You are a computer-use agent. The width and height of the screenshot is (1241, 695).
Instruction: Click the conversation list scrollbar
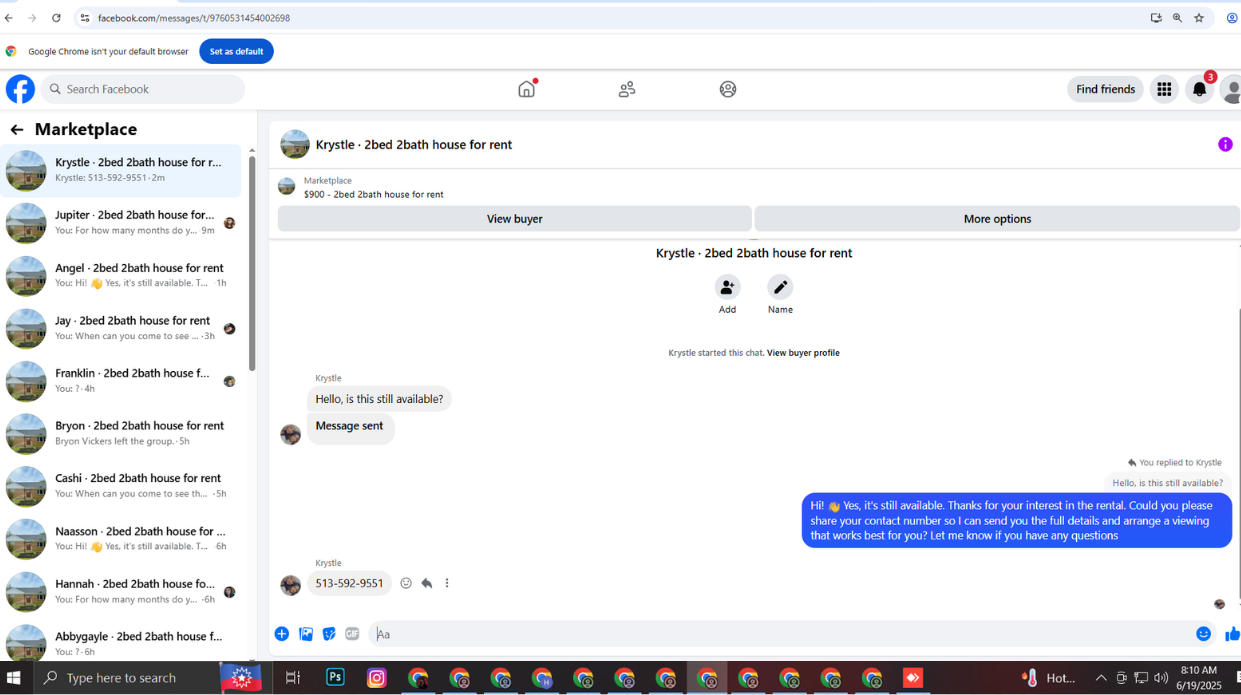point(252,263)
